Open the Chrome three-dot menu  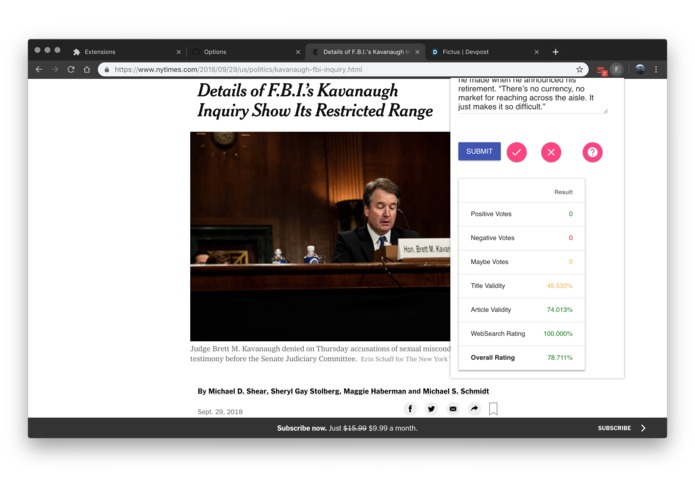tap(656, 70)
